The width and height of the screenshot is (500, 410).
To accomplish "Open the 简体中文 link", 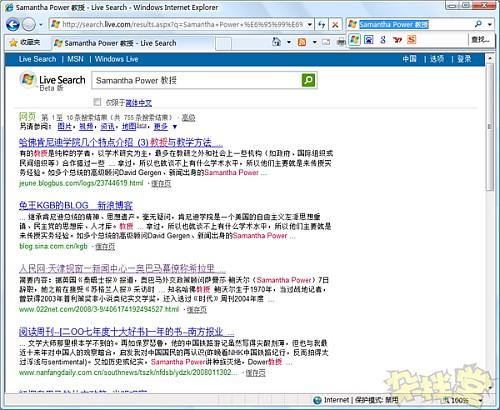I will (x=138, y=103).
